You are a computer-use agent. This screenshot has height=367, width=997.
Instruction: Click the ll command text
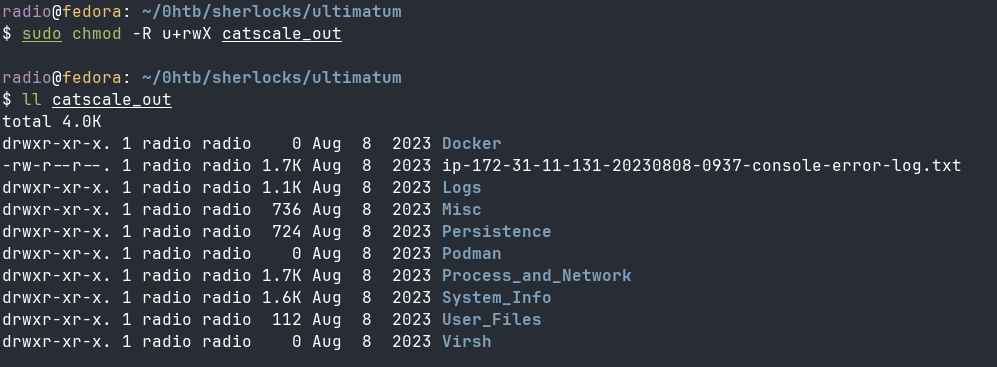32,100
